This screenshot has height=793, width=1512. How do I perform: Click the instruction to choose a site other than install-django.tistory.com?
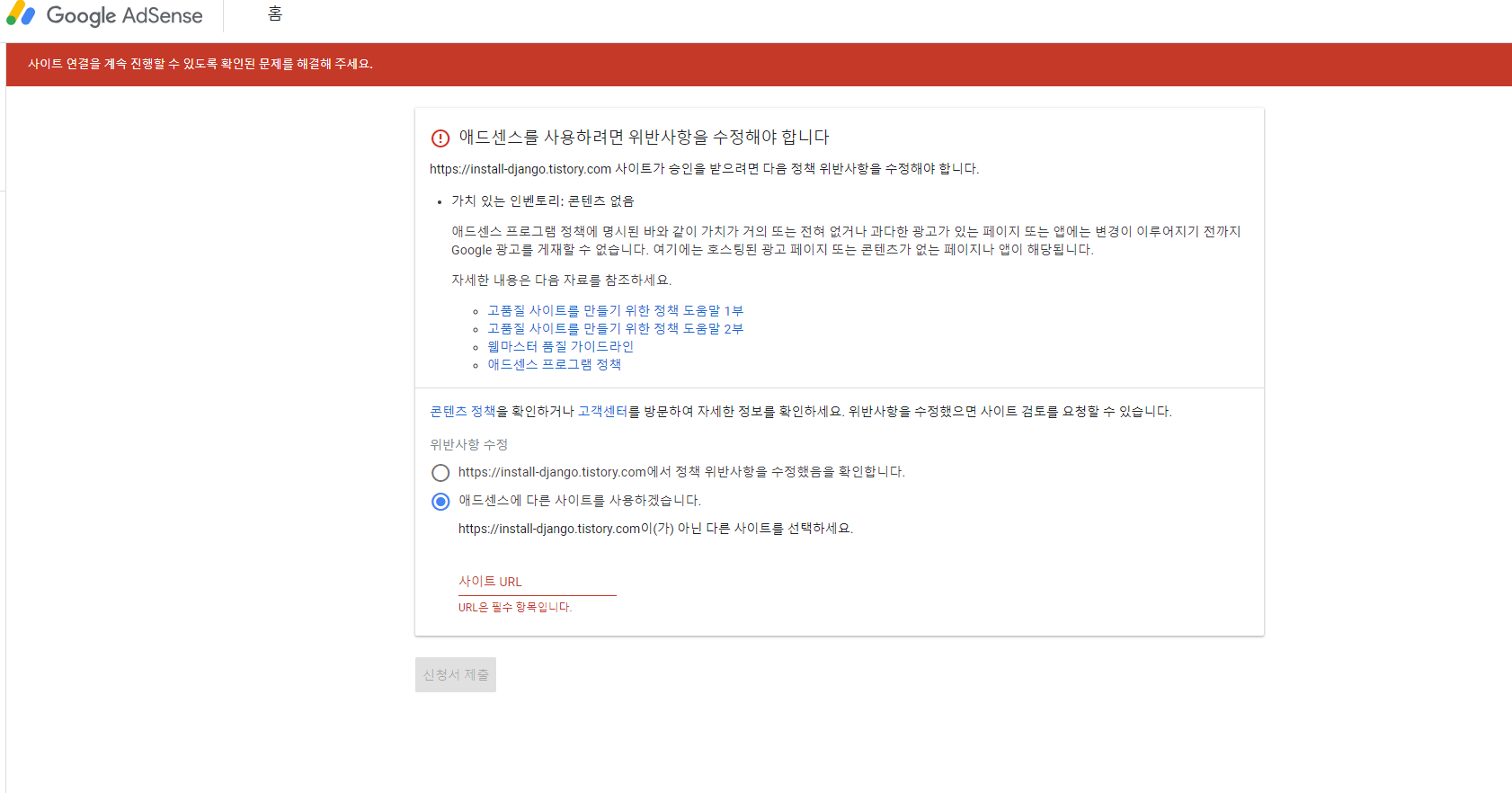pyautogui.click(x=655, y=529)
